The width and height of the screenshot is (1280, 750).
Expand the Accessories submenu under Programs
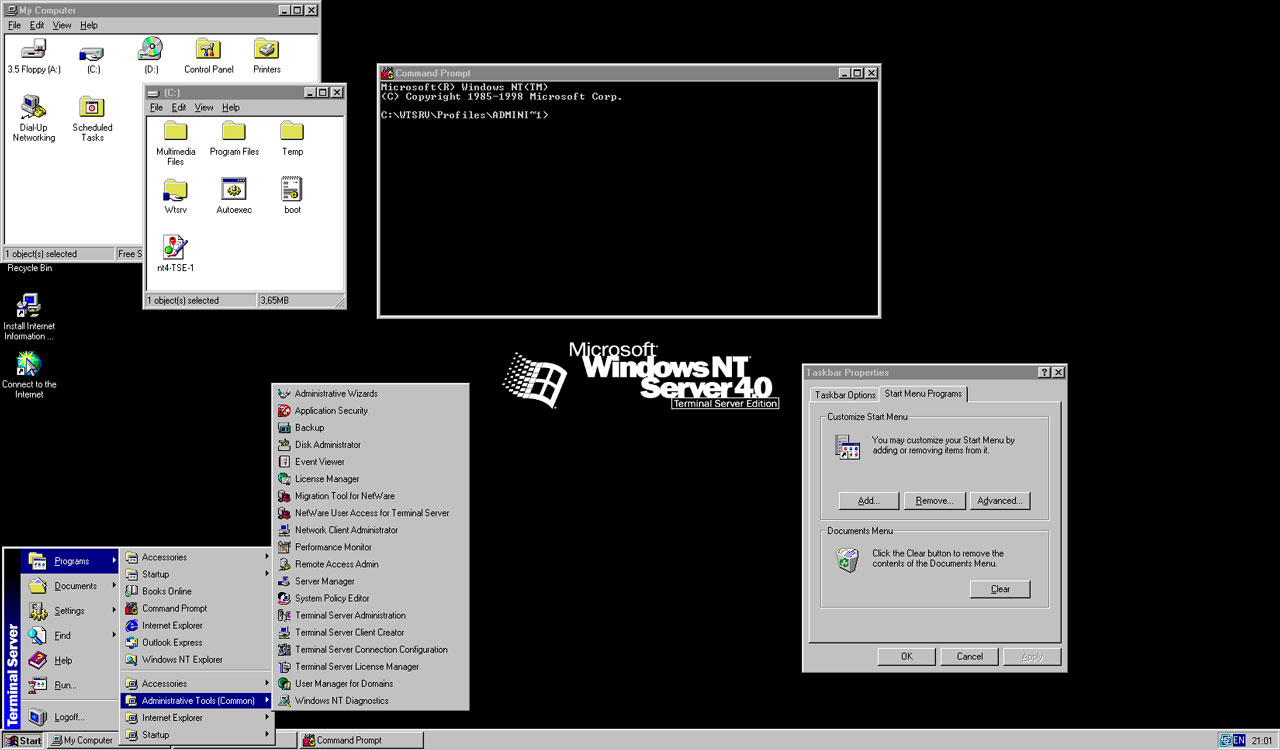(164, 558)
